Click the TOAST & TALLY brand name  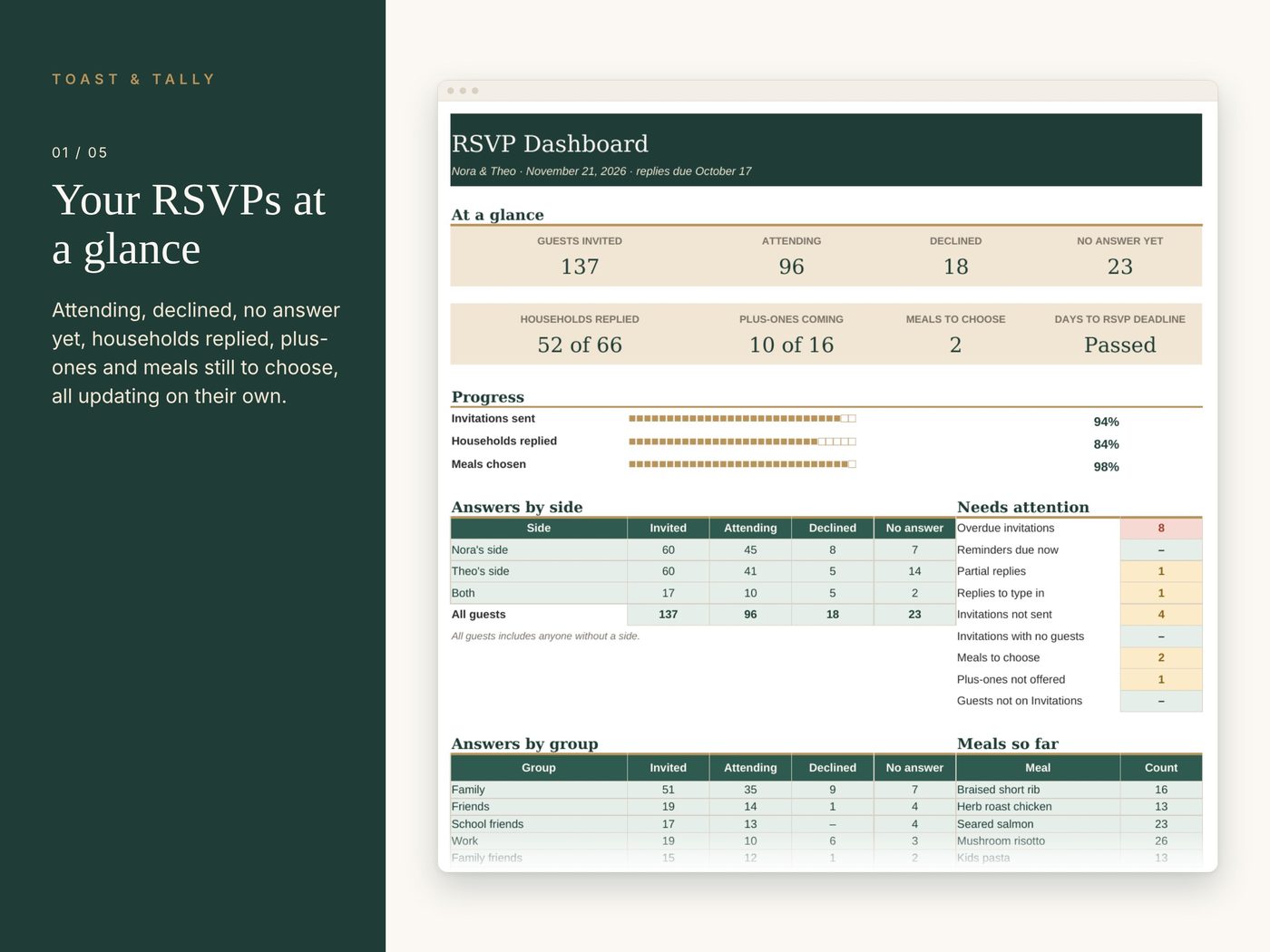tap(133, 80)
